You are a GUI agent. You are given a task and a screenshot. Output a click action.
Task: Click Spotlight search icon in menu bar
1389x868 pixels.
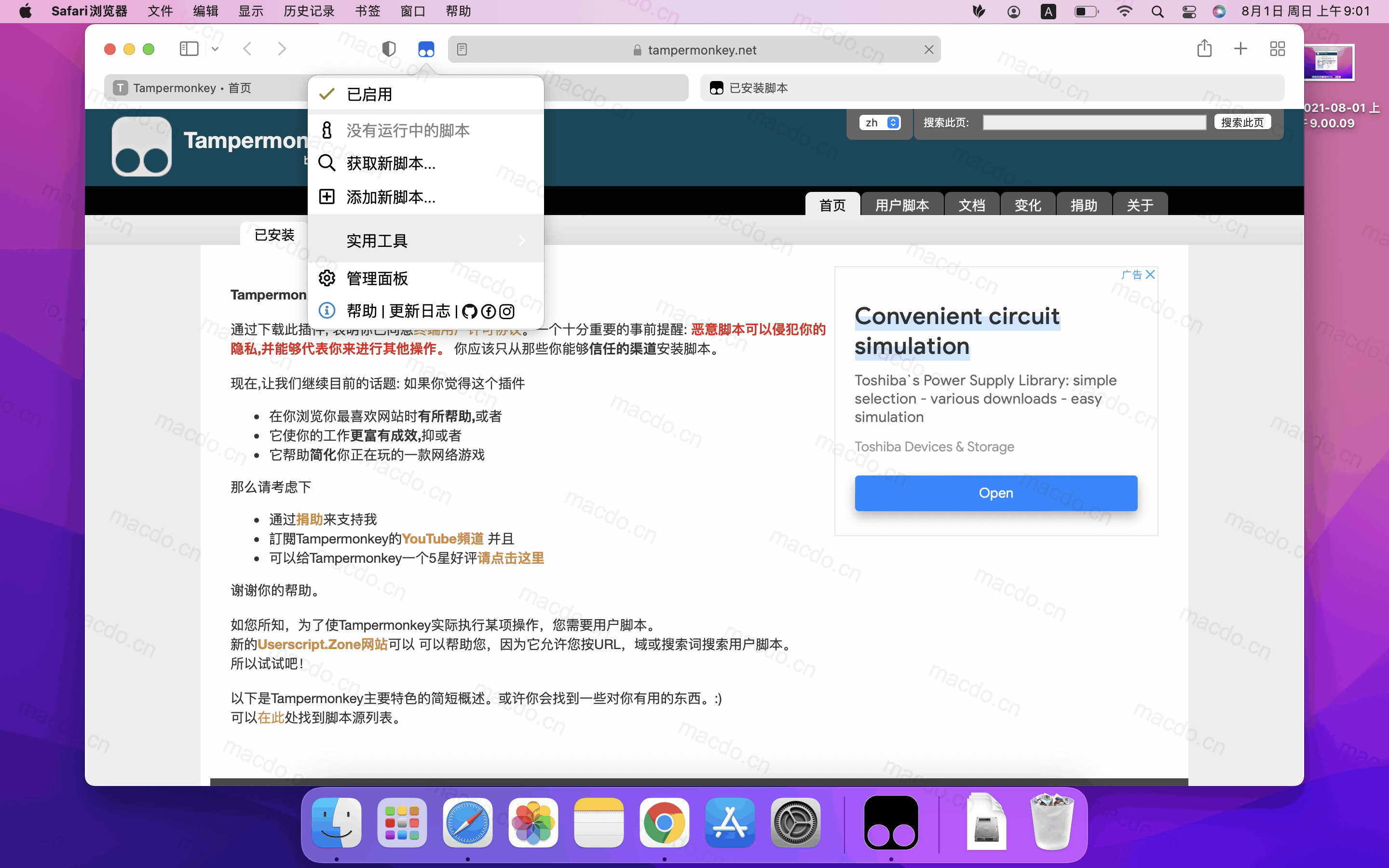click(x=1157, y=12)
